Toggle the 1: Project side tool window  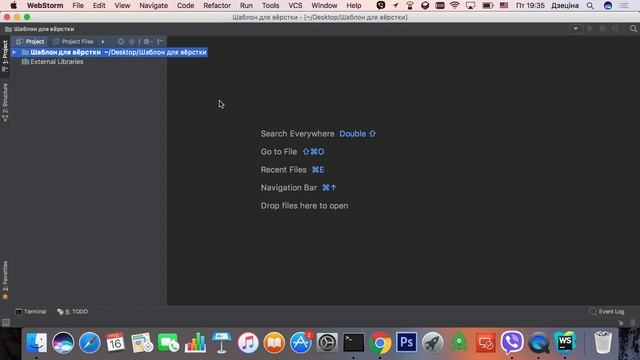[x=5, y=56]
